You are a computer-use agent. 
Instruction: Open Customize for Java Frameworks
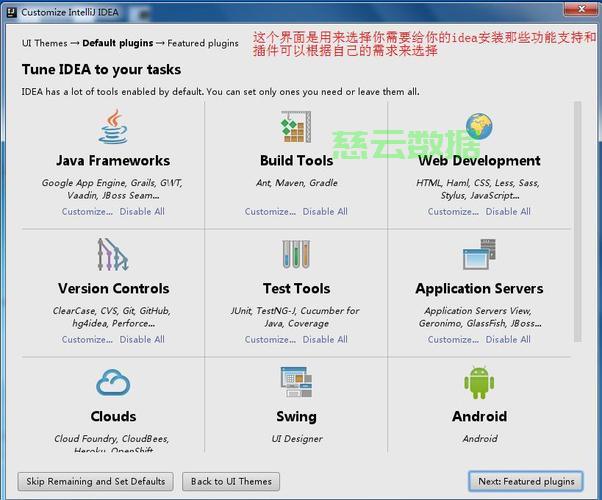(x=87, y=212)
